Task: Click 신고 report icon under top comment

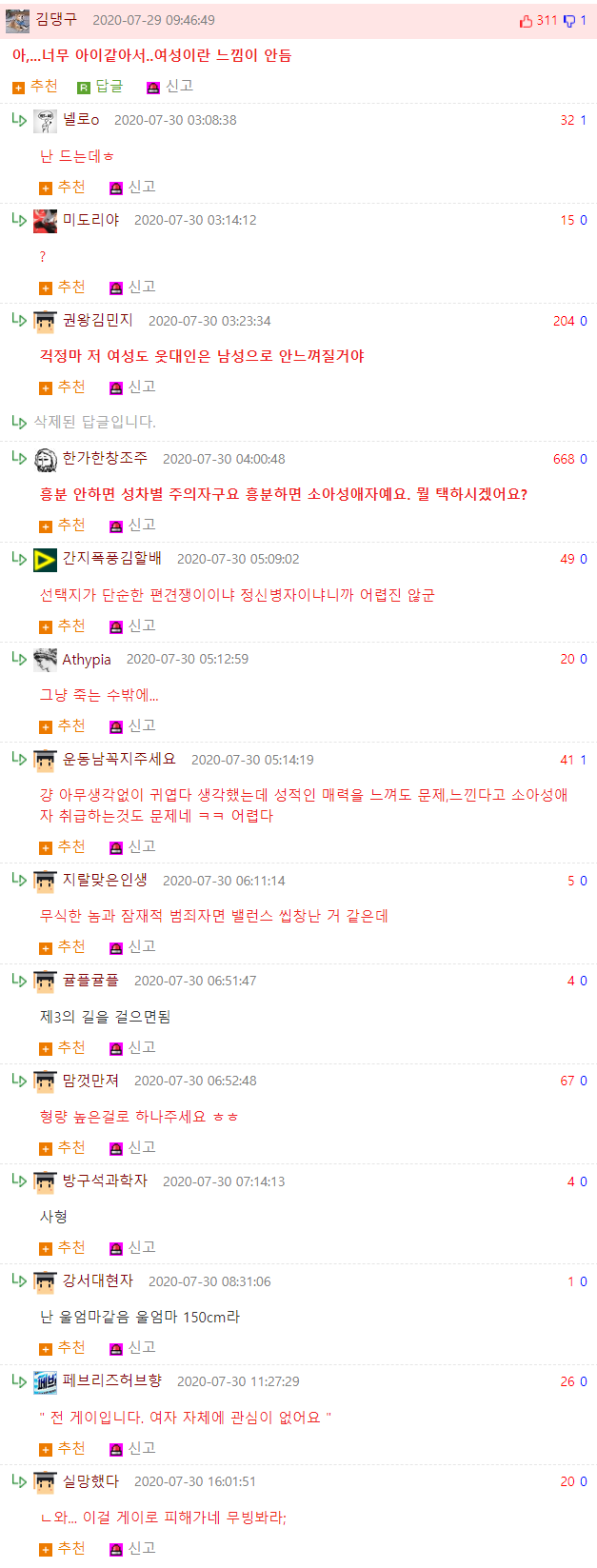Action: [x=153, y=88]
